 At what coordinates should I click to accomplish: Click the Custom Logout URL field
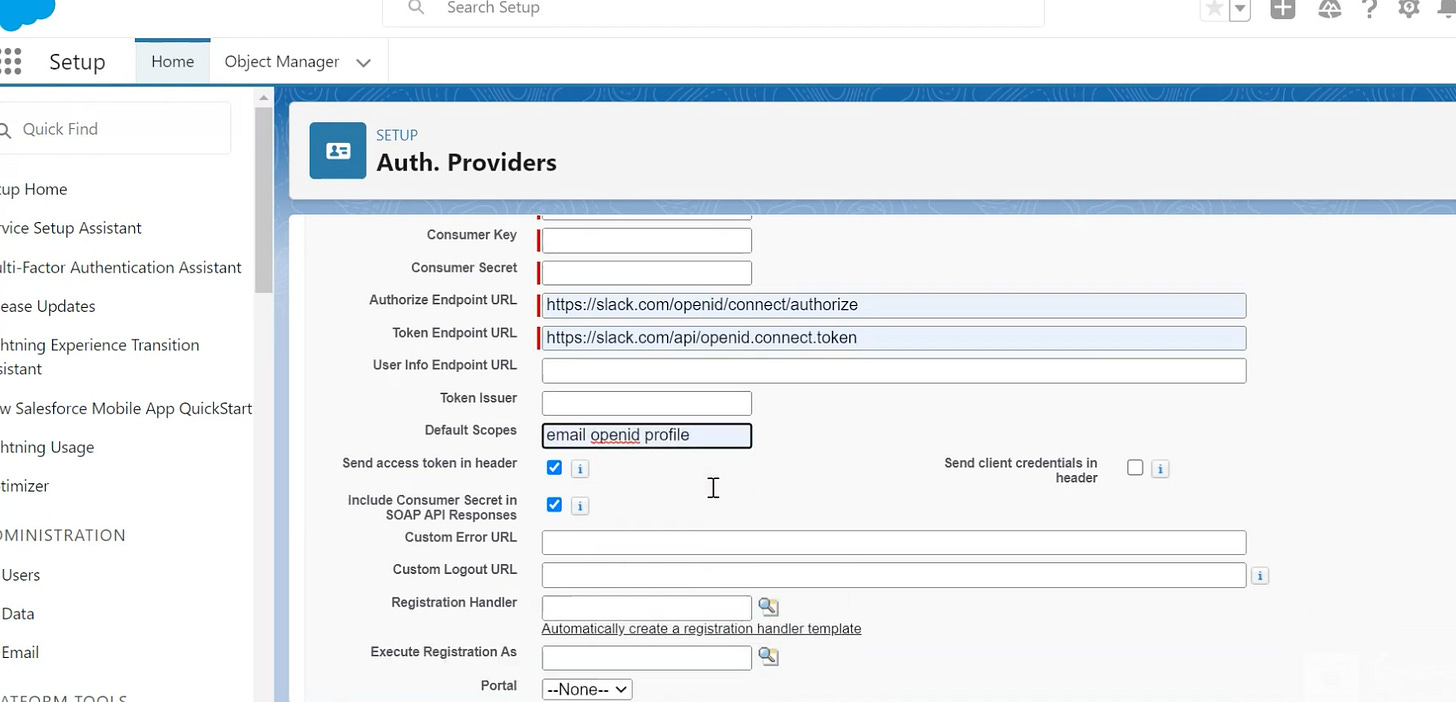(894, 575)
